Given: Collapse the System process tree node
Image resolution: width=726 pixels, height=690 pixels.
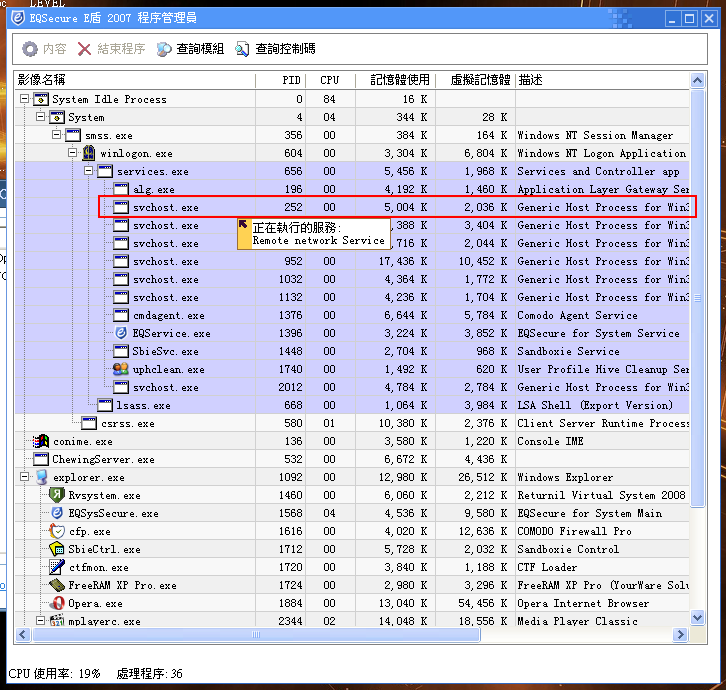Looking at the screenshot, I should [41, 117].
